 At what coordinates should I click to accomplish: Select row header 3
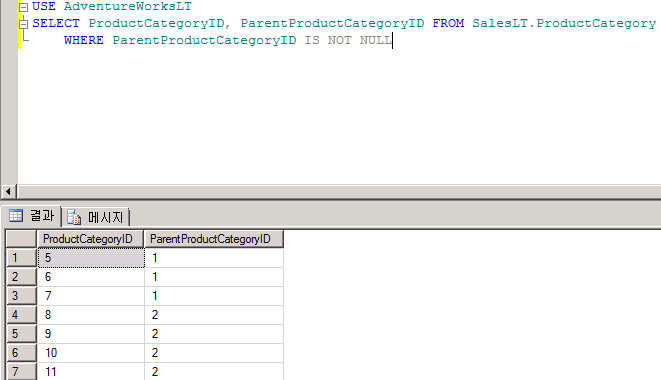point(21,296)
